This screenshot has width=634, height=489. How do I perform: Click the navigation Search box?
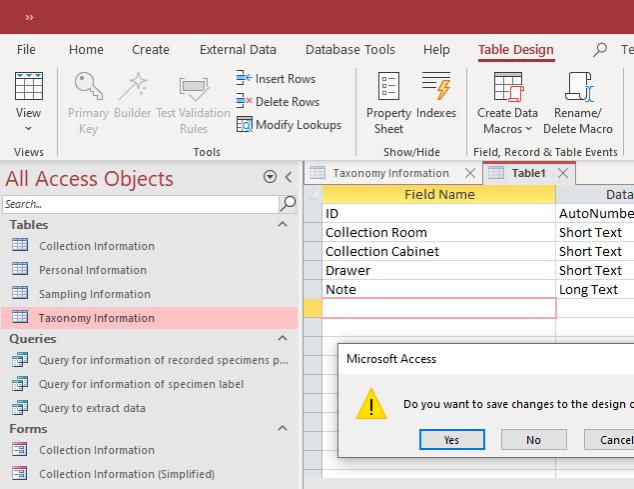(140, 204)
